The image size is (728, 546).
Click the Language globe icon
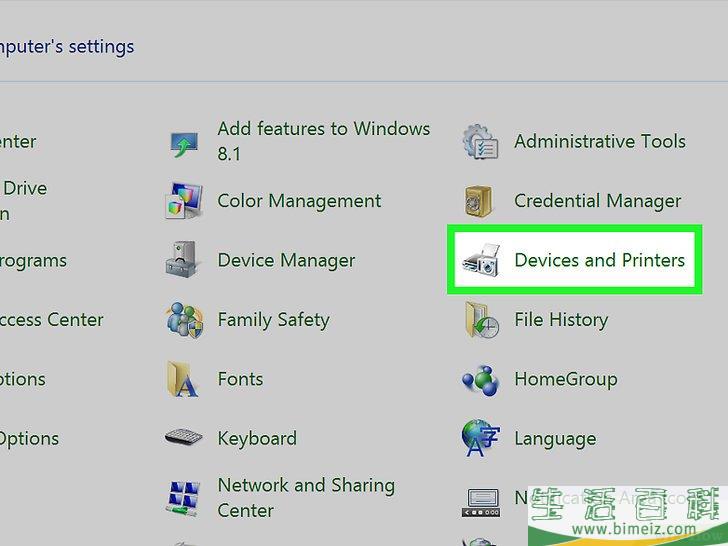coord(481,438)
